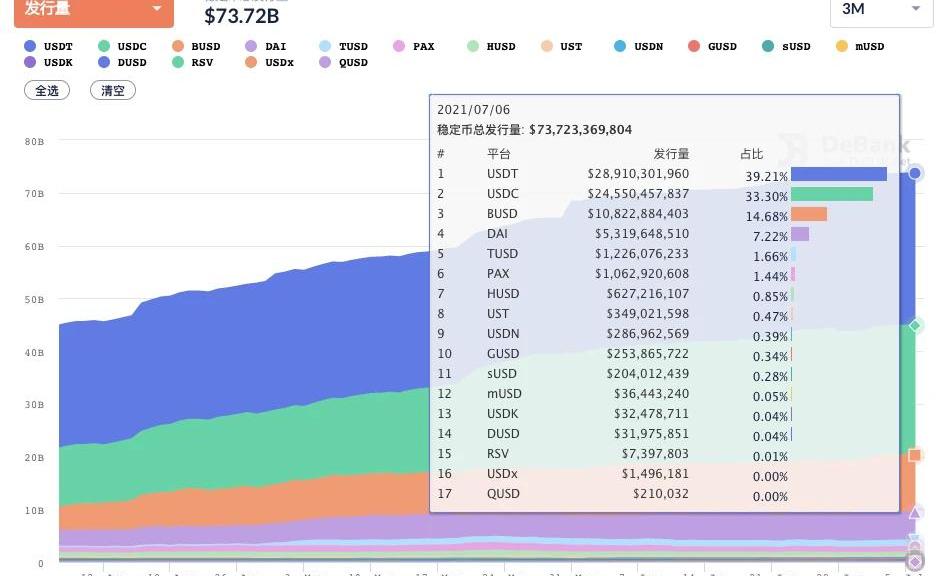The image size is (946, 576).
Task: Click the tooltip date 2021/07/06
Action: [x=474, y=110]
